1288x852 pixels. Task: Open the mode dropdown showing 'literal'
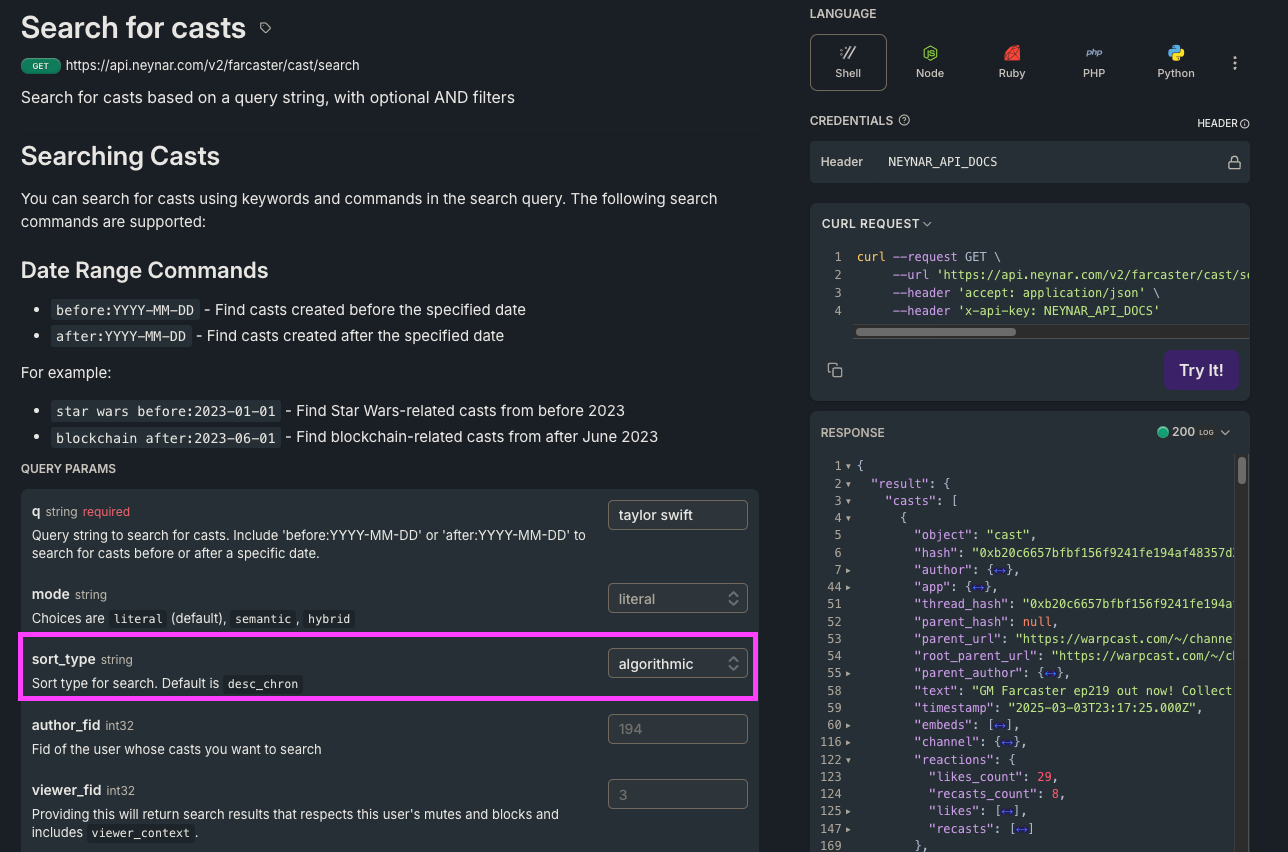coord(677,597)
